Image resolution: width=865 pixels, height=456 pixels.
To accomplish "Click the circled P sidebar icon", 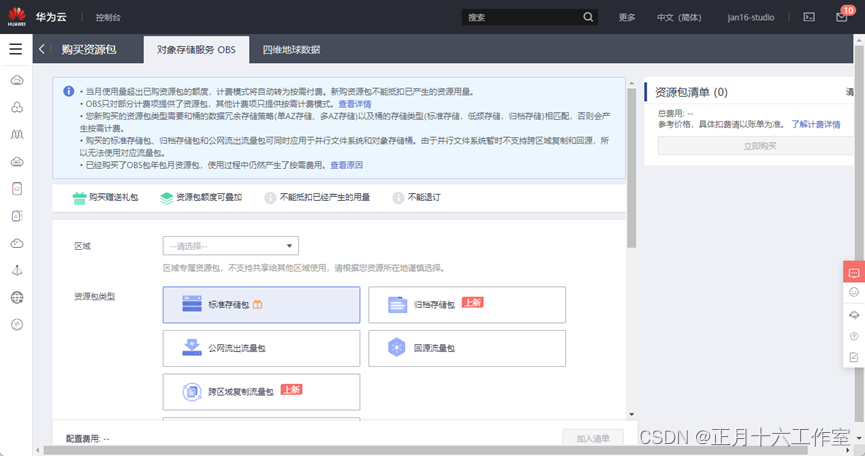I will coord(17,325).
